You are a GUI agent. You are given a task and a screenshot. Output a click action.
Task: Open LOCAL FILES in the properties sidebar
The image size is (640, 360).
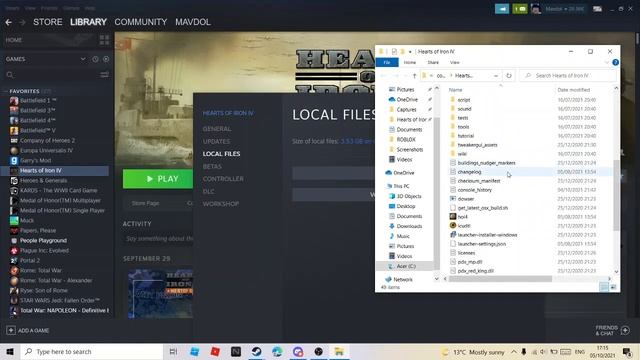point(222,154)
